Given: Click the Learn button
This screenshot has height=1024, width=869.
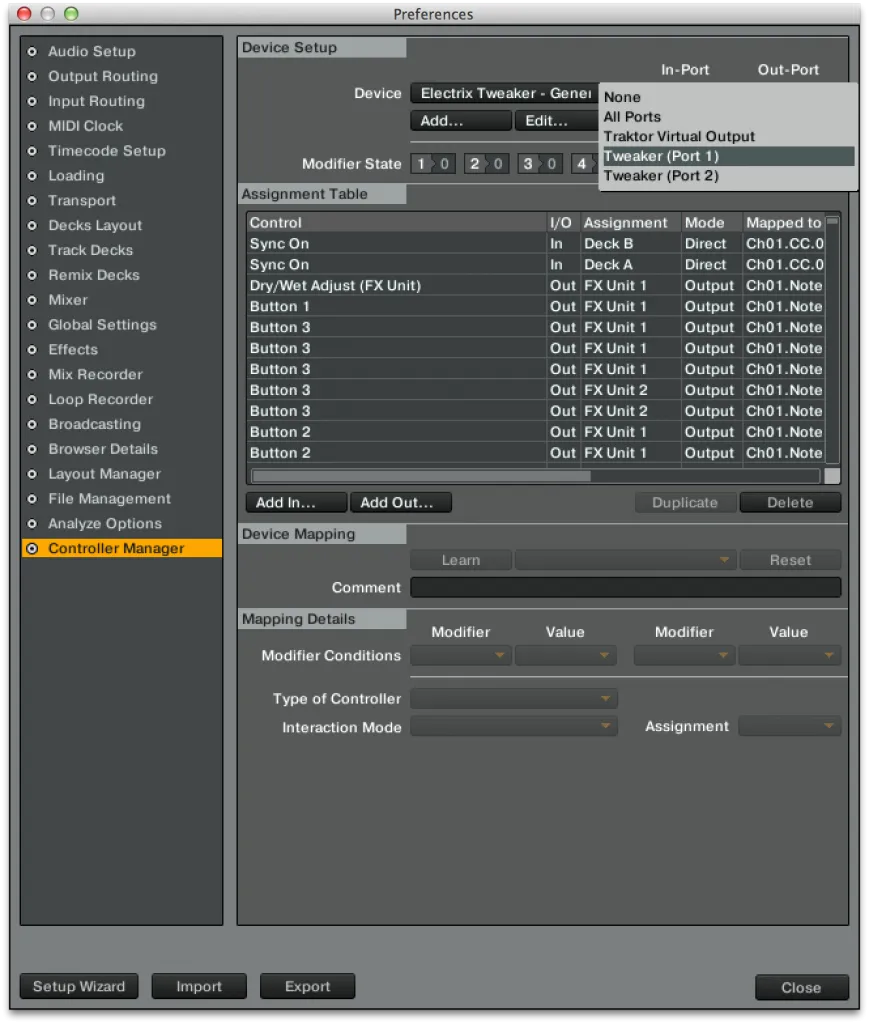Looking at the screenshot, I should coord(461,560).
